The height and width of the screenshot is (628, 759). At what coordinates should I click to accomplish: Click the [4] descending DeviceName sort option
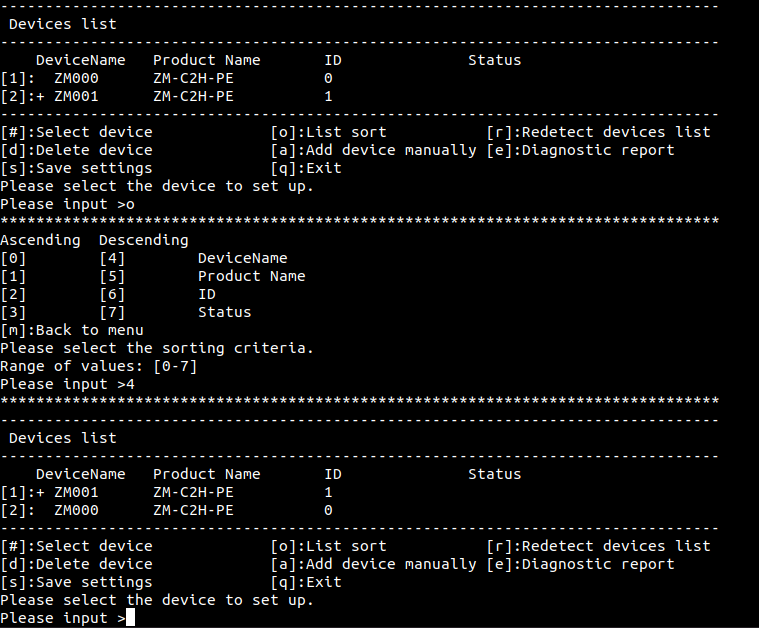pos(112,258)
